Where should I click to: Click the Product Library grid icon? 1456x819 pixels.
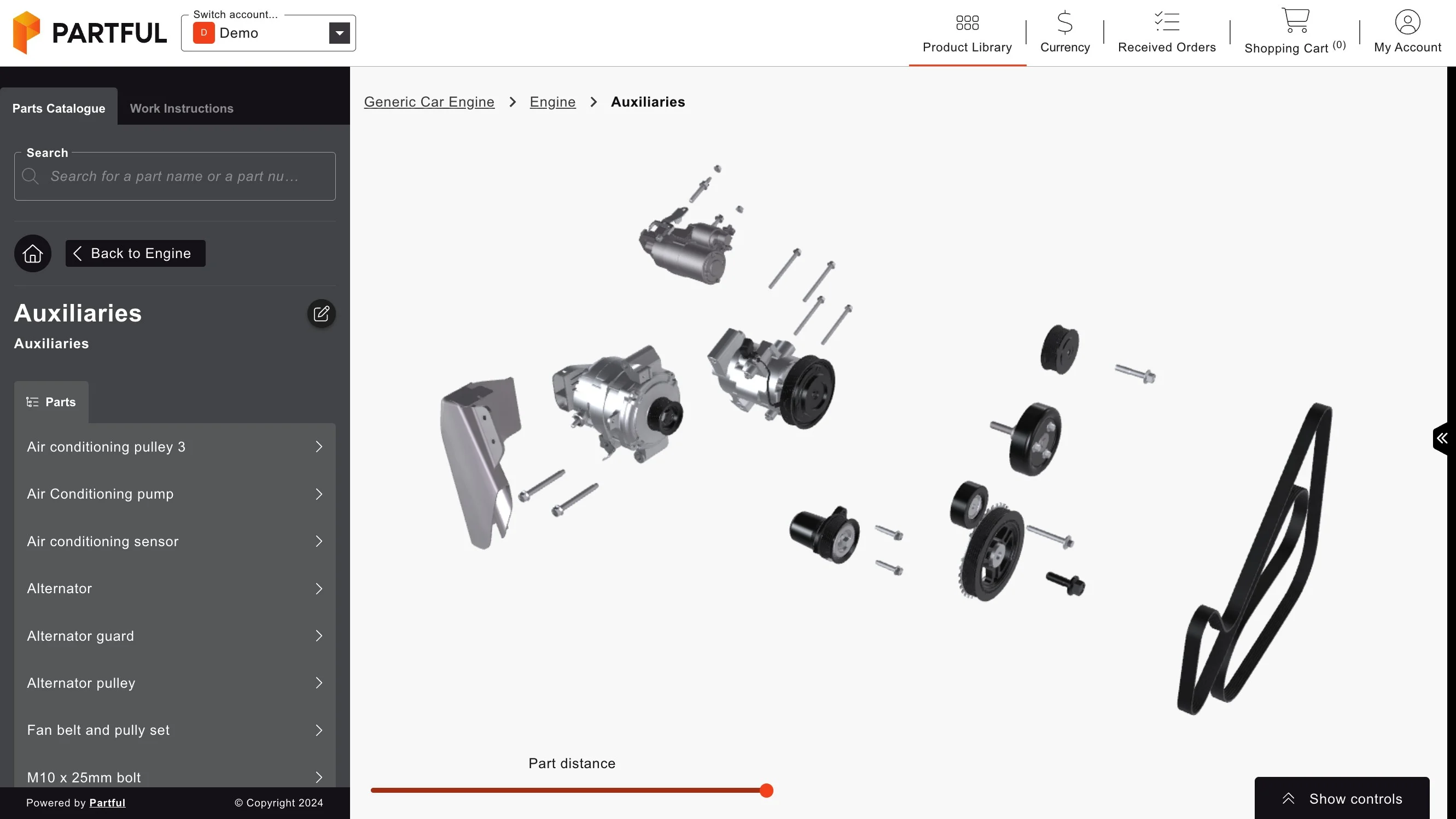tap(967, 22)
